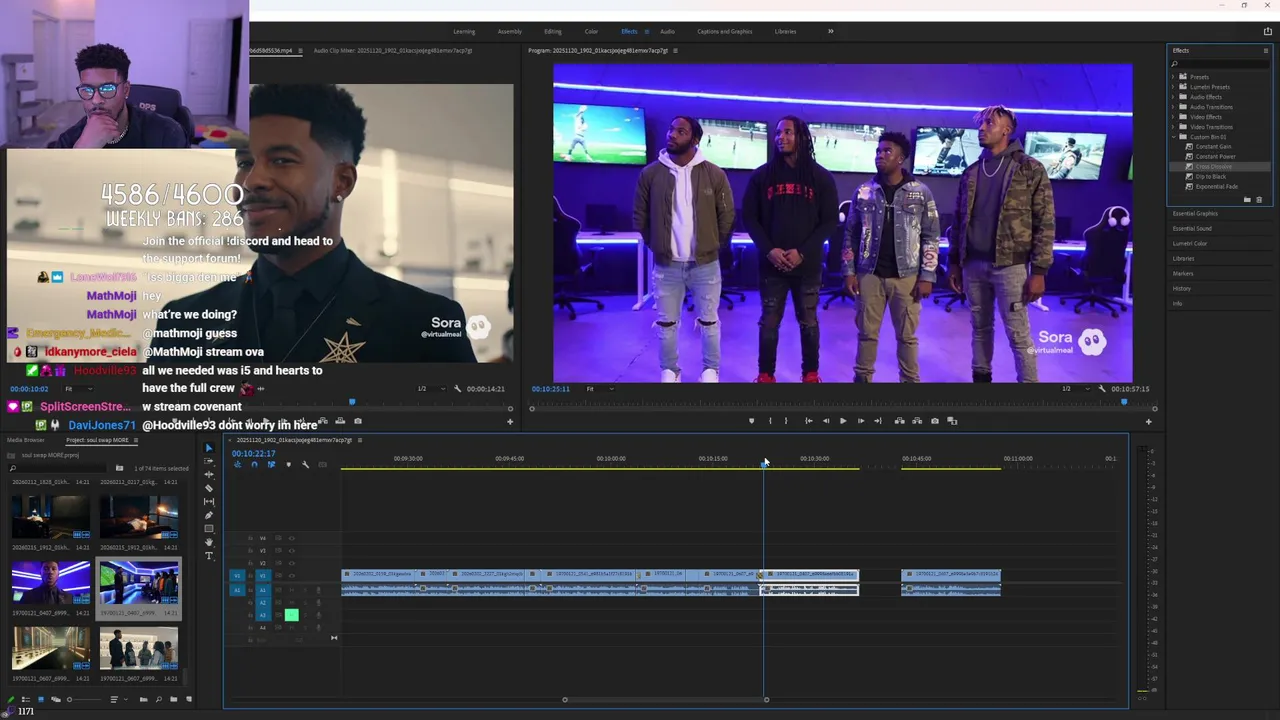This screenshot has height=720, width=1280.
Task: Click Mark In in Program monitor
Action: [x=770, y=421]
